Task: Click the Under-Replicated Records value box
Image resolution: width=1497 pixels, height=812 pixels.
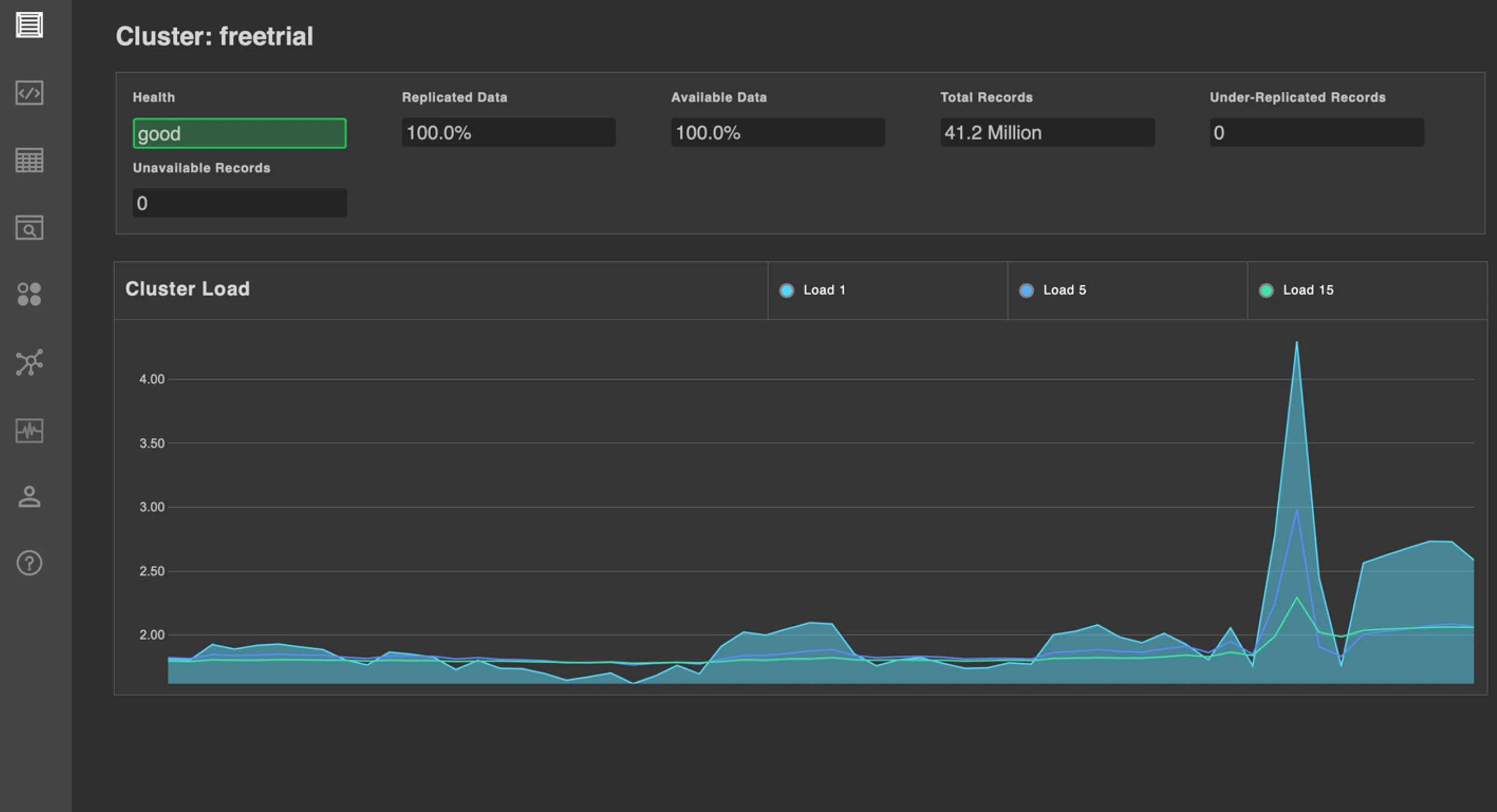Action: 1316,133
